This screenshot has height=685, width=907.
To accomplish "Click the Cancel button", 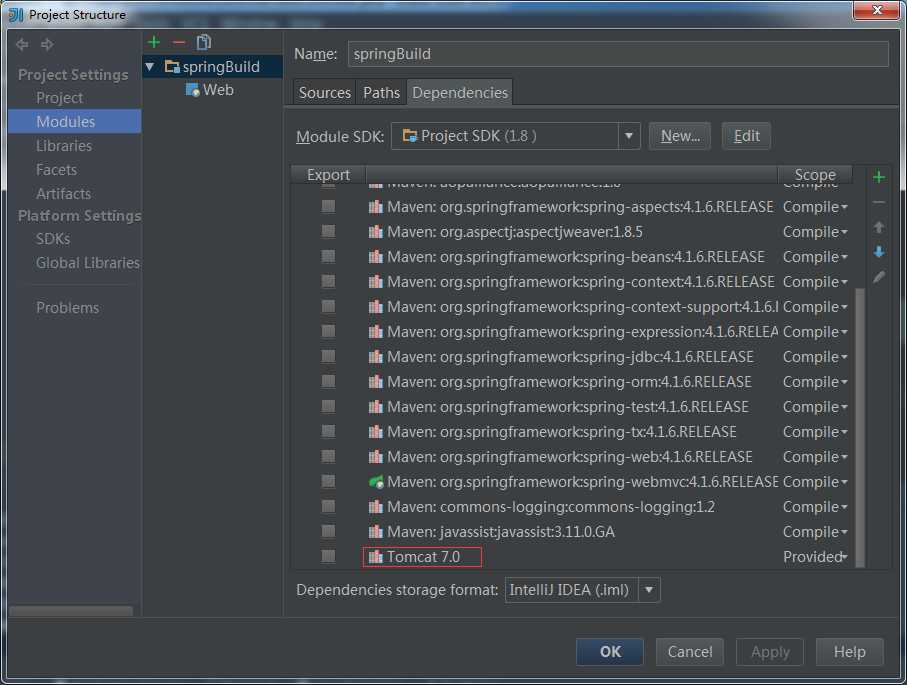I will 690,652.
